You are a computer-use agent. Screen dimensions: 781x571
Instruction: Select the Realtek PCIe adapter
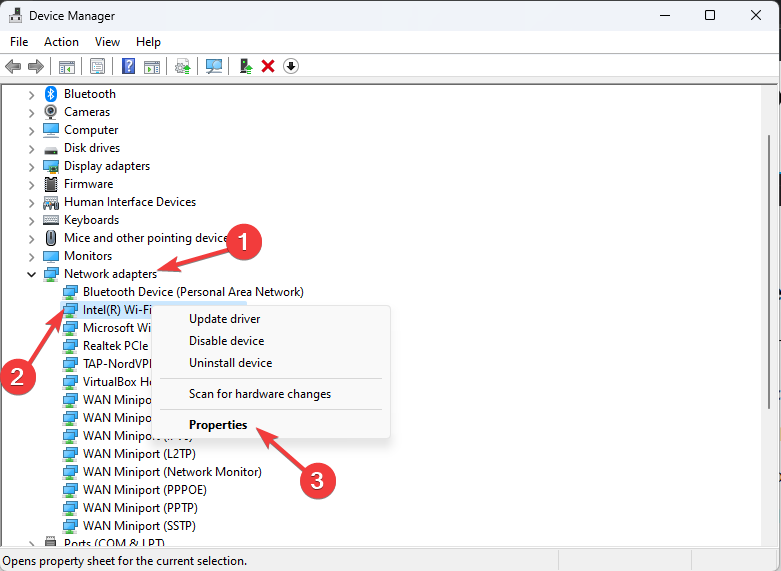tap(116, 346)
